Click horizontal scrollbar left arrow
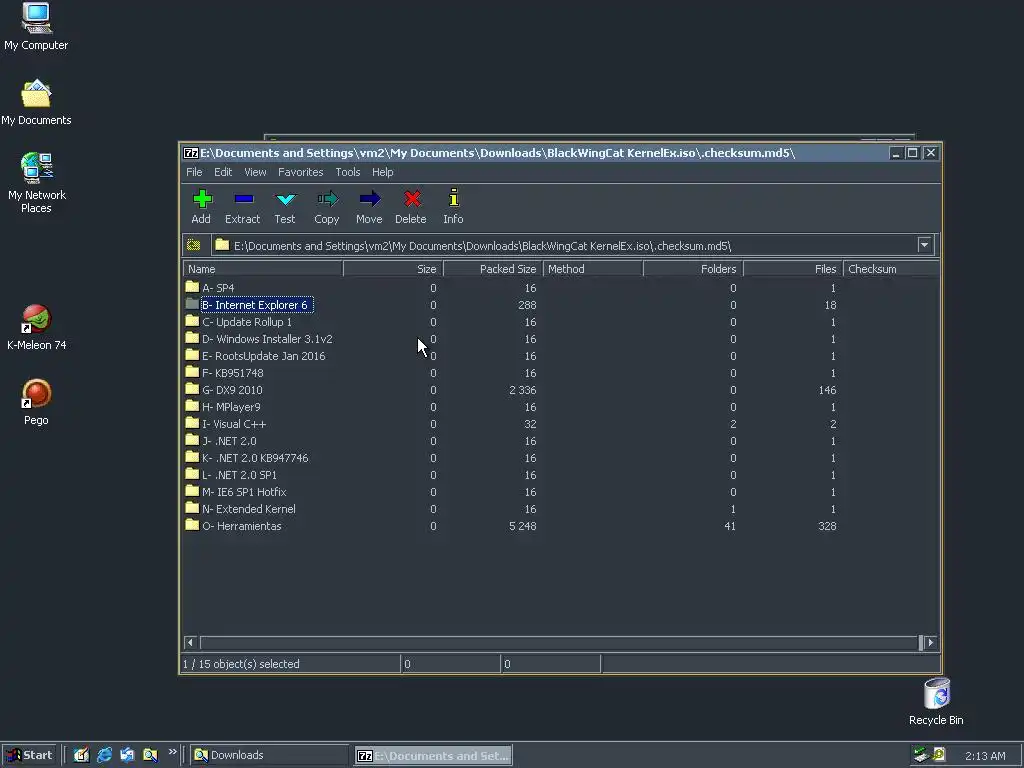The image size is (1024, 768). coord(190,643)
